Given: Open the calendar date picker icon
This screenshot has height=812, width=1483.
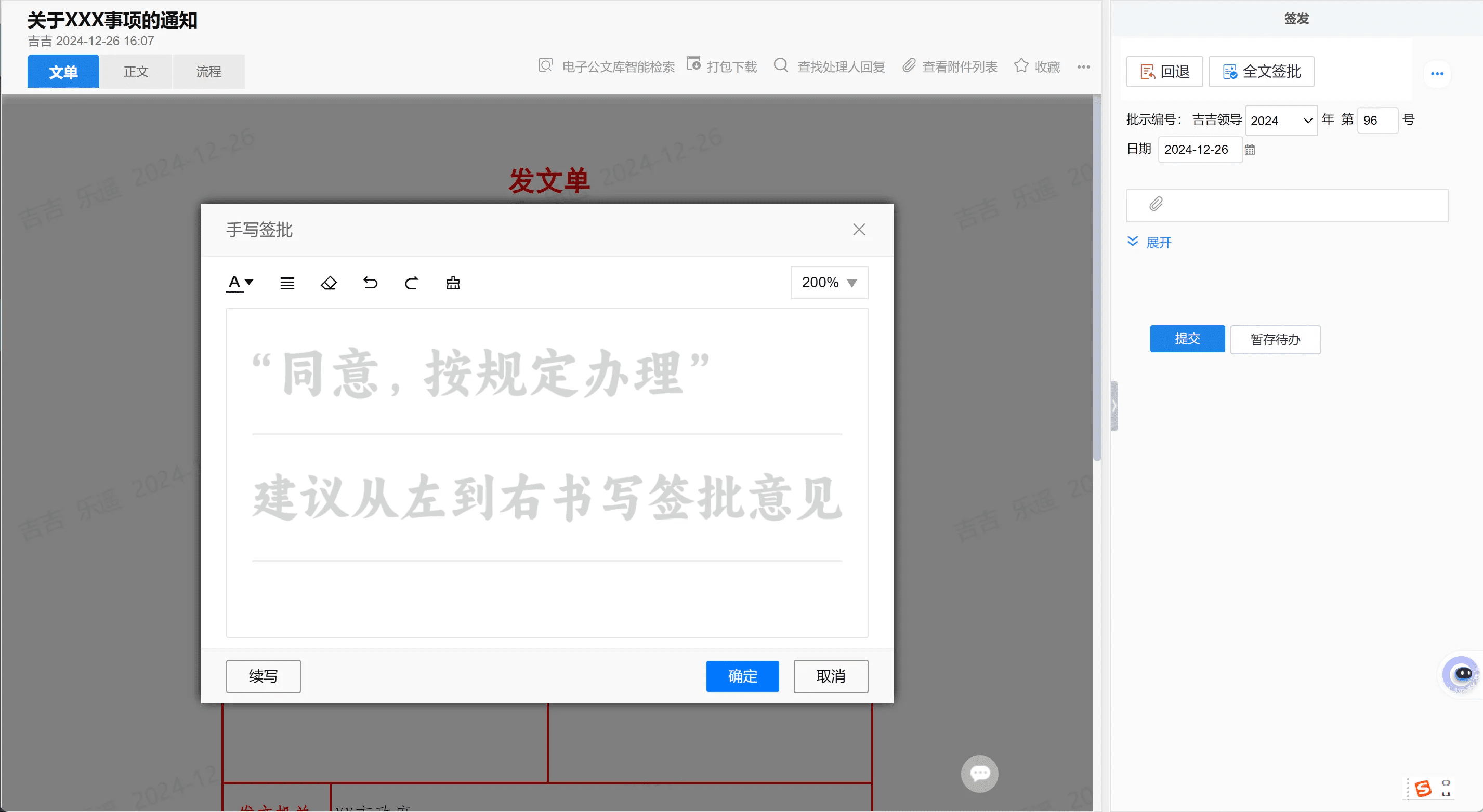Looking at the screenshot, I should coord(1250,150).
